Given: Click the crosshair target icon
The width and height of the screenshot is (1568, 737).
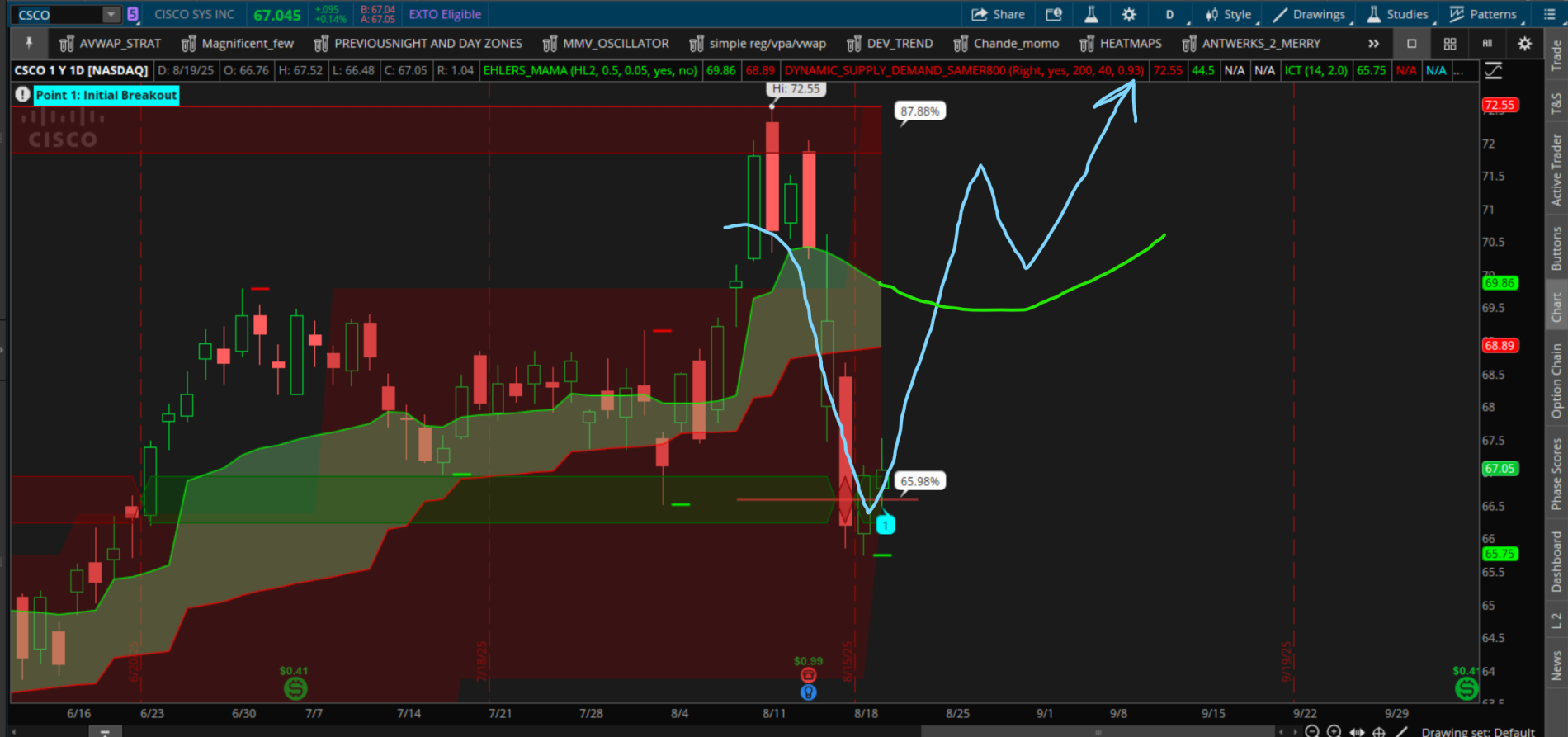Looking at the screenshot, I should [1378, 731].
